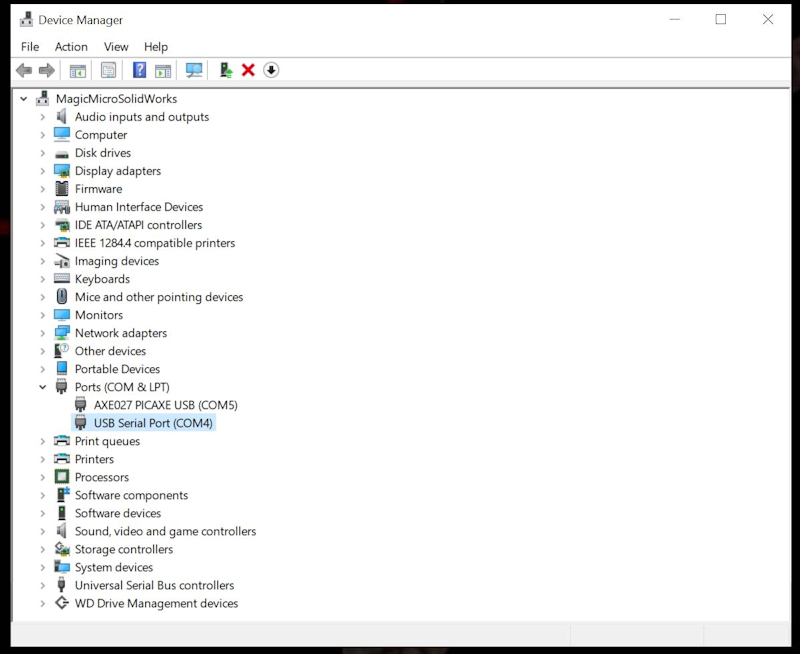
Task: Select WD Drive Management devices entry
Action: tap(156, 603)
